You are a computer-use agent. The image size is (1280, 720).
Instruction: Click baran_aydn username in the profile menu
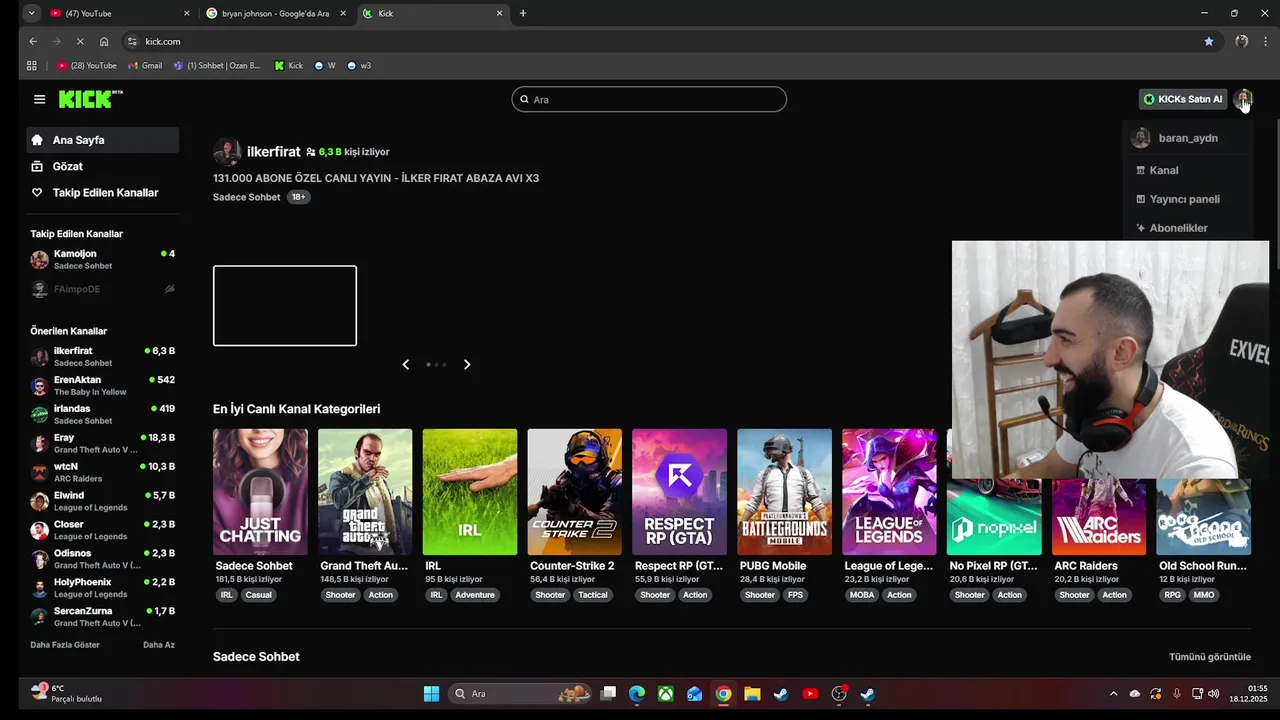[x=1188, y=138]
